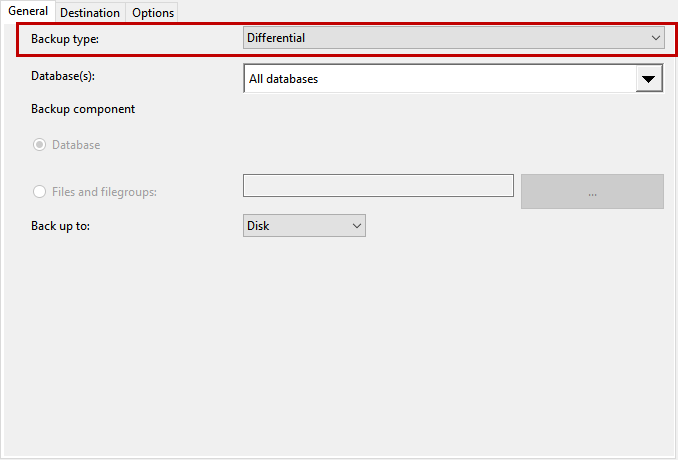Viewport: 678px width, 460px height.
Task: Select the Database radio button circle
Action: (40, 145)
